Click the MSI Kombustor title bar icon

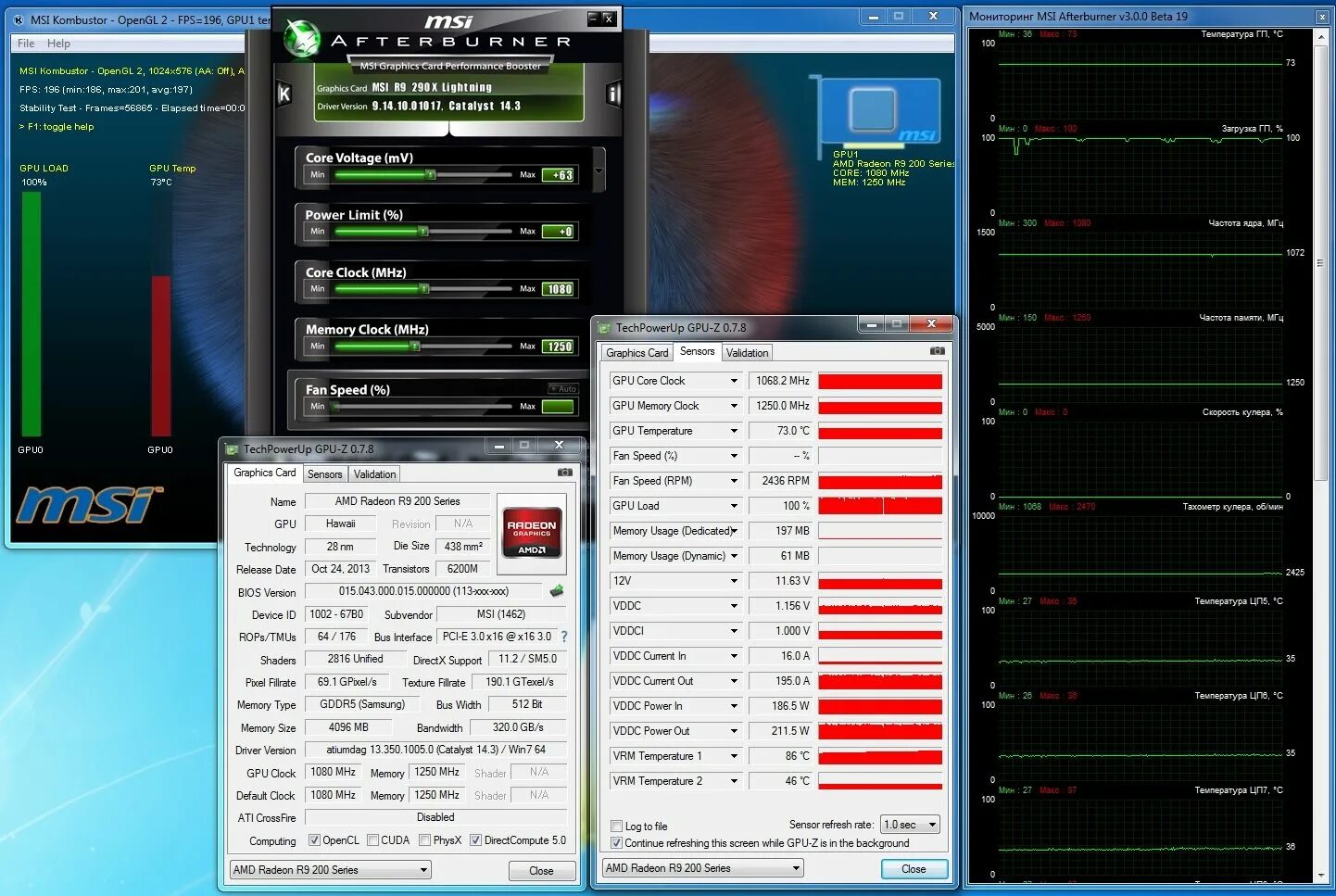(18, 19)
